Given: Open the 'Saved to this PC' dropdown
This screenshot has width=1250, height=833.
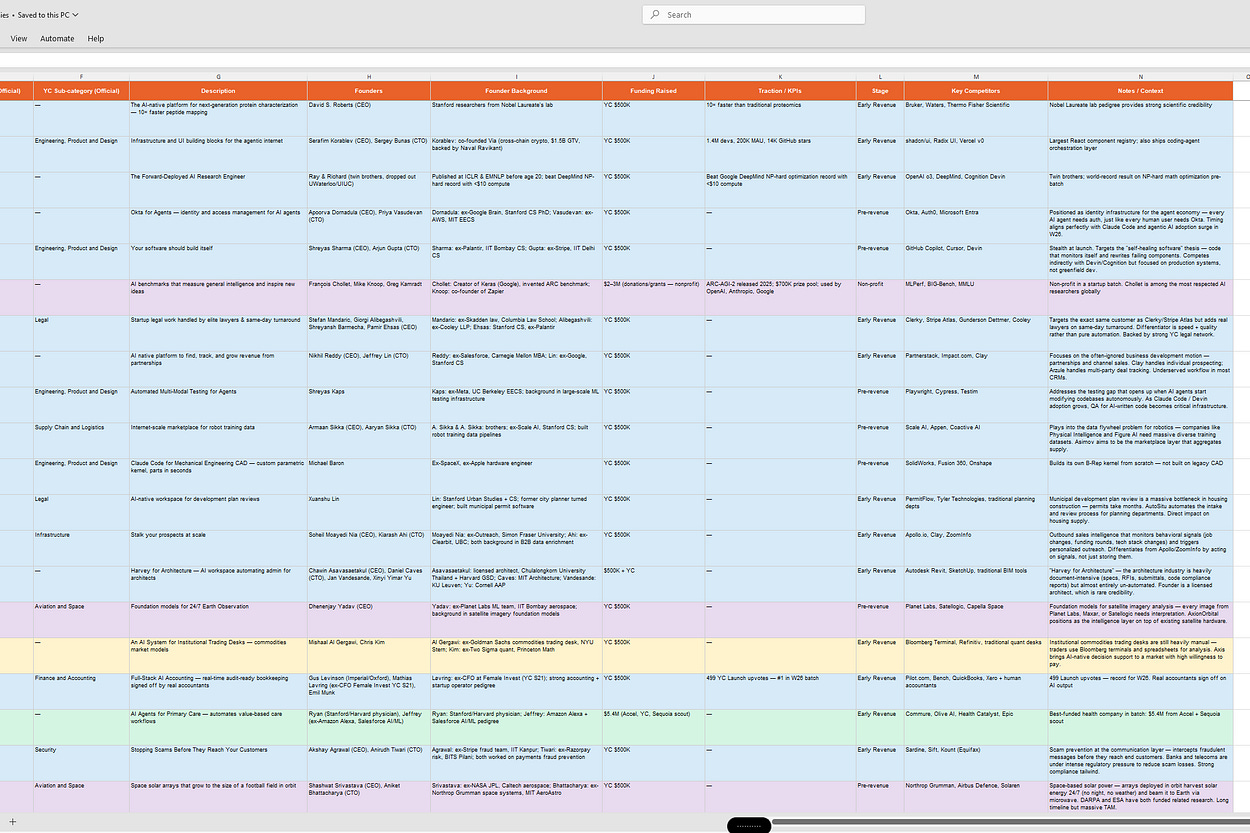Looking at the screenshot, I should [x=47, y=15].
